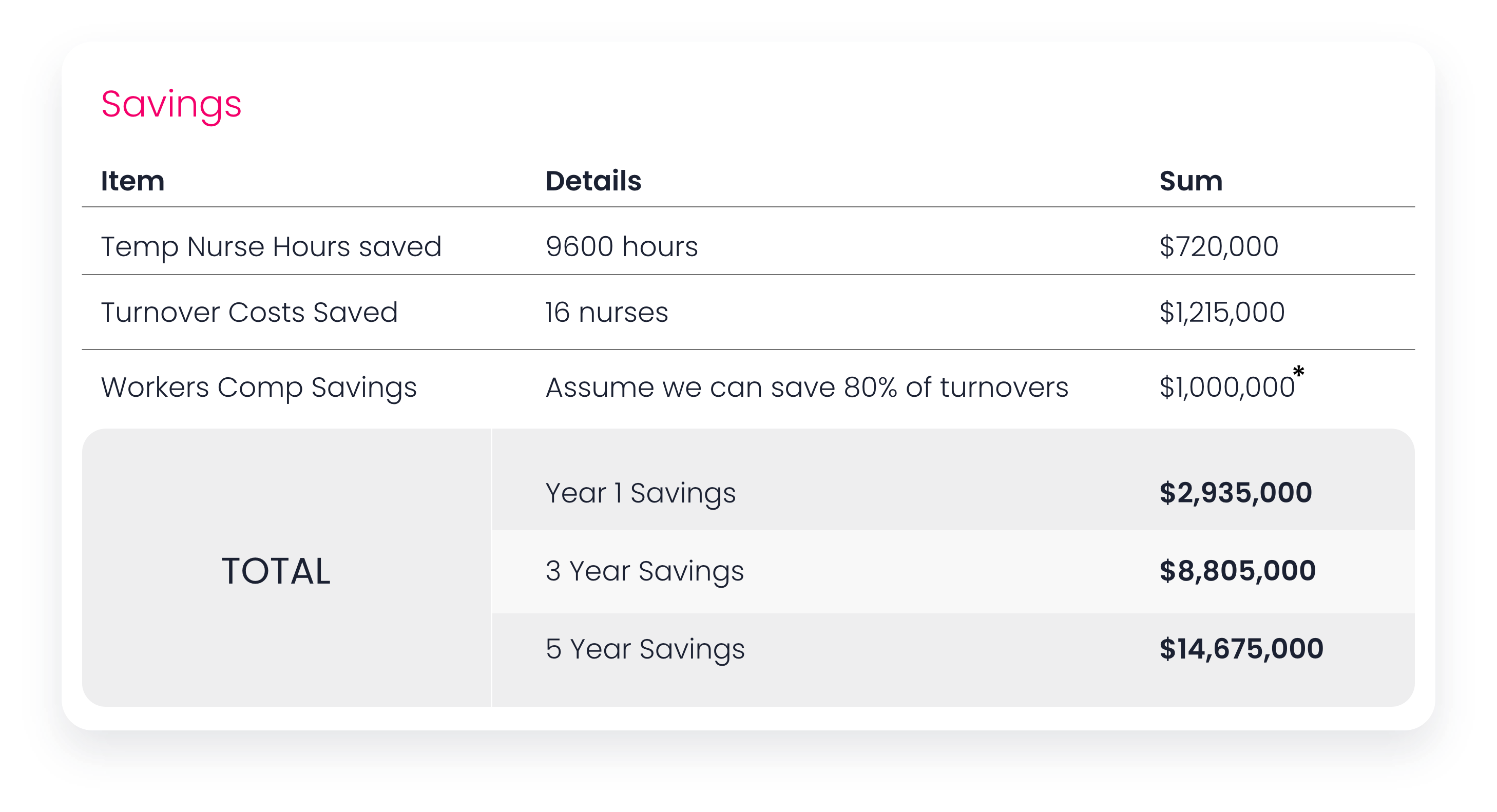Viewport: 1497px width, 812px height.
Task: Click the 9600 hours detail
Action: pos(621,246)
